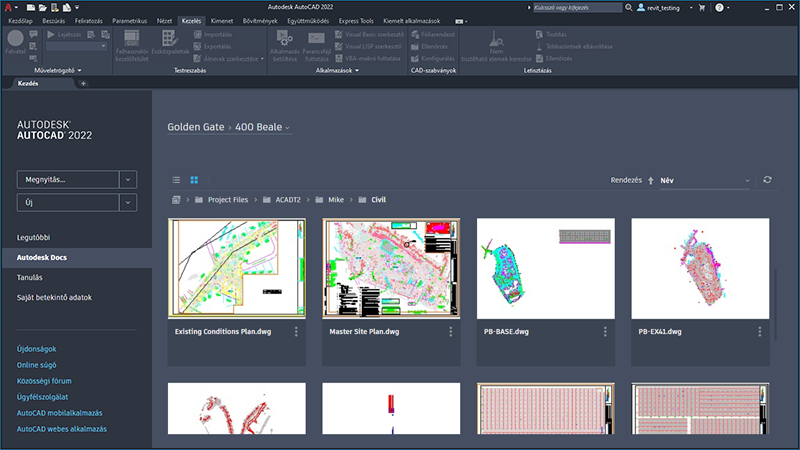Click the search keyword input field
The width and height of the screenshot is (800, 450).
[577, 8]
